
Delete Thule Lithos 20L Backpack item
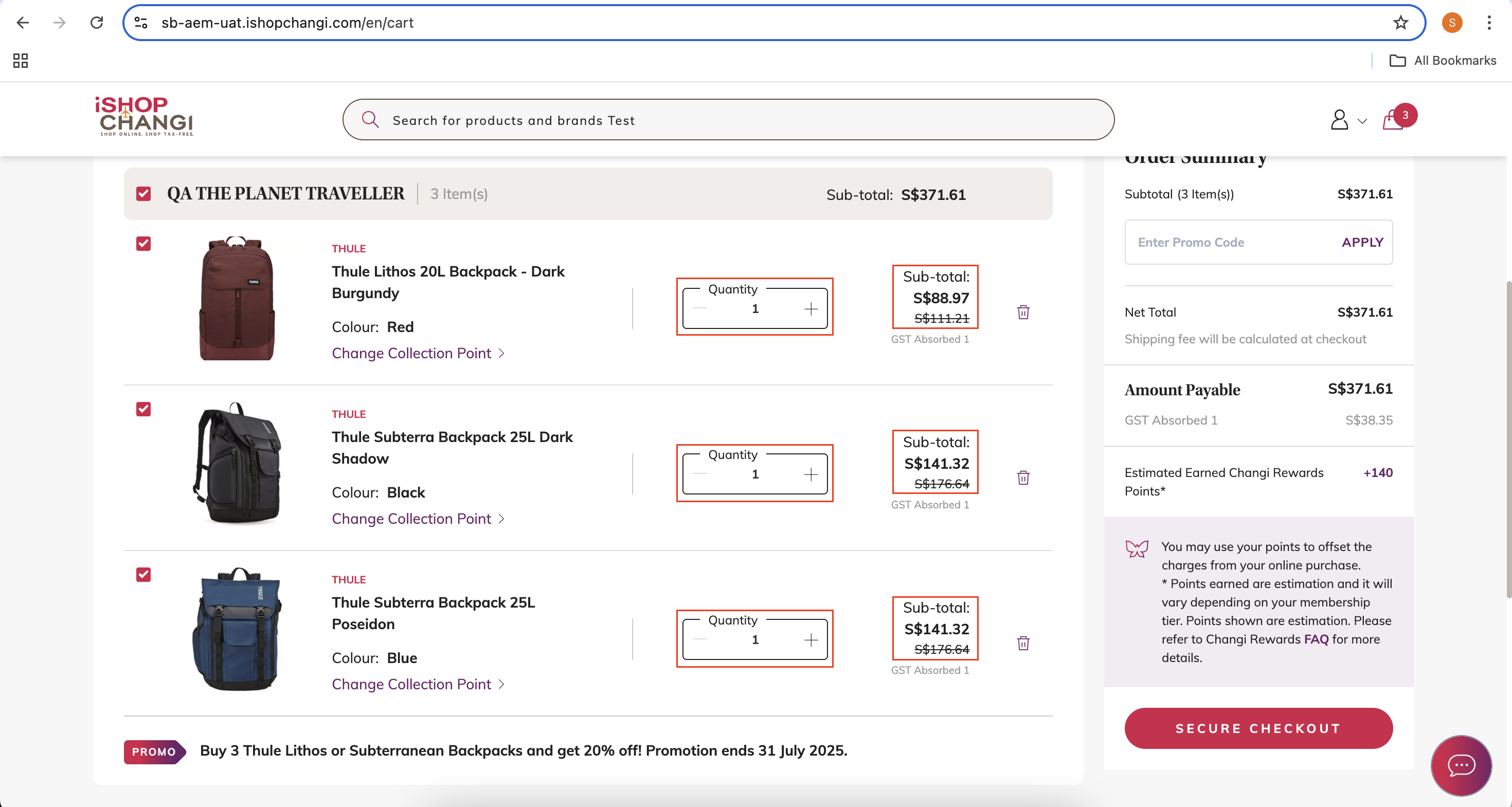1023,312
